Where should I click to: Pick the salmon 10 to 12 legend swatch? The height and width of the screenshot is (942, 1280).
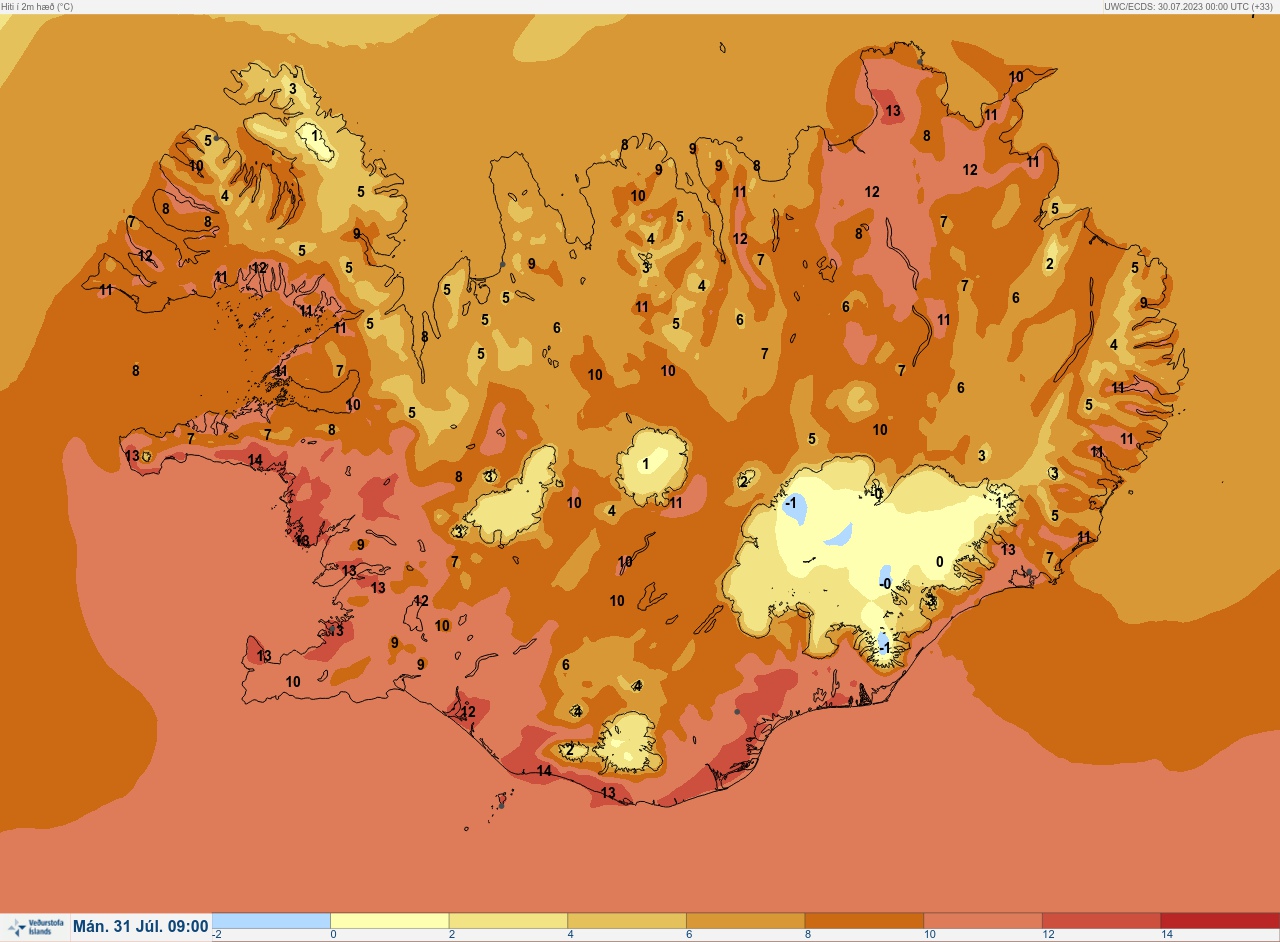[x=982, y=920]
